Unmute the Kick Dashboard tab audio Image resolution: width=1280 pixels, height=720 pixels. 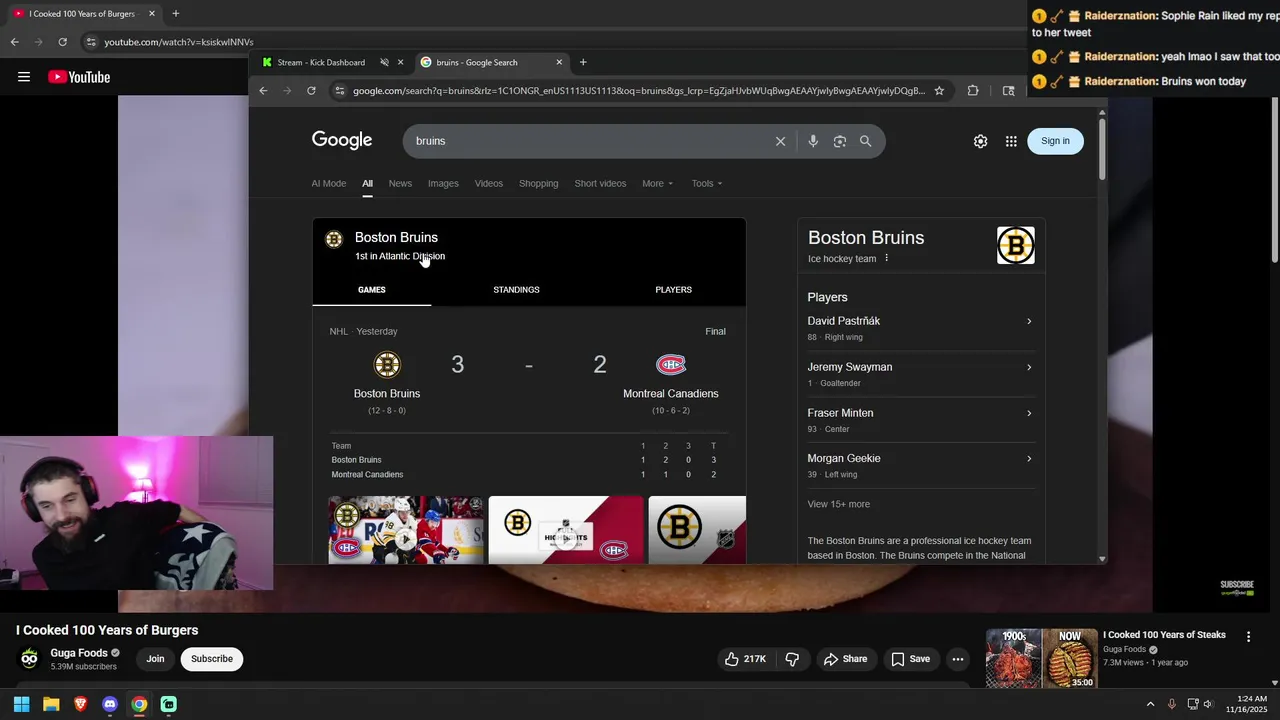(384, 62)
